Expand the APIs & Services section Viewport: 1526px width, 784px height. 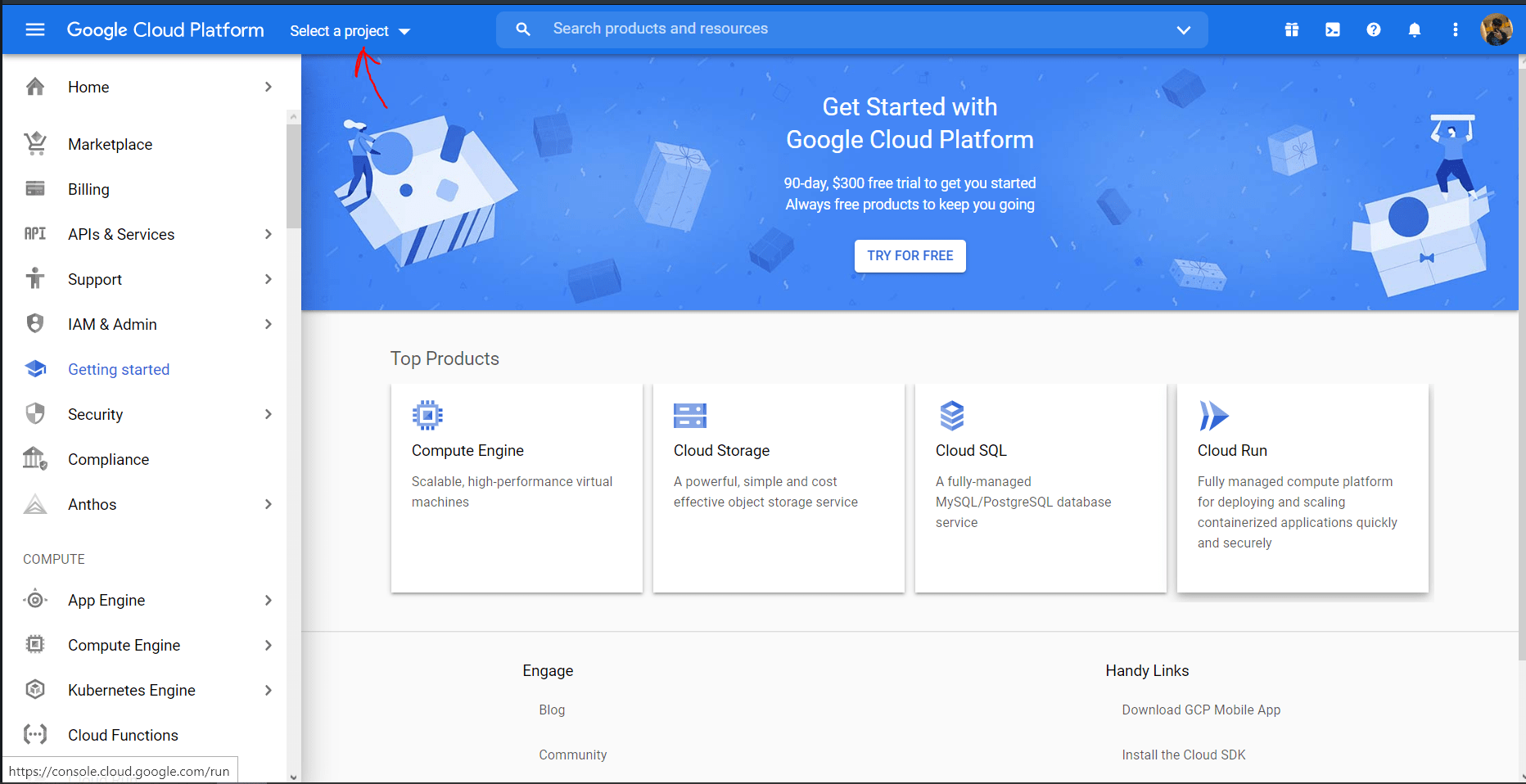(268, 234)
